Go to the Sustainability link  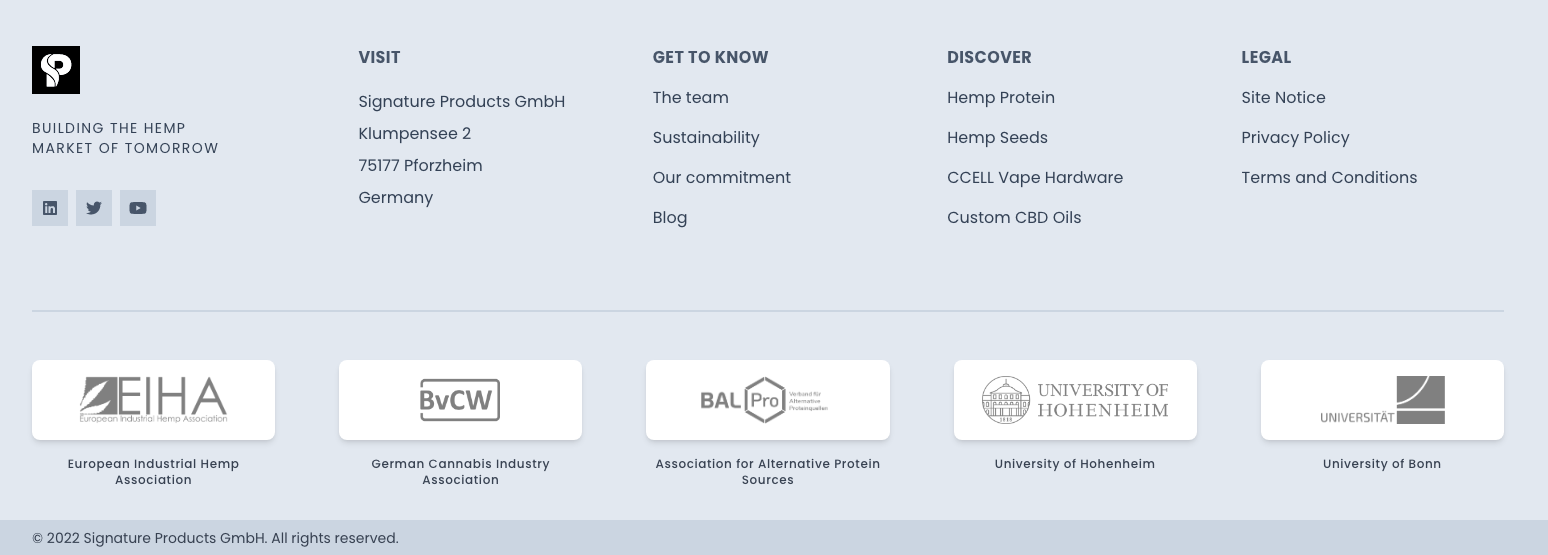[x=706, y=137]
